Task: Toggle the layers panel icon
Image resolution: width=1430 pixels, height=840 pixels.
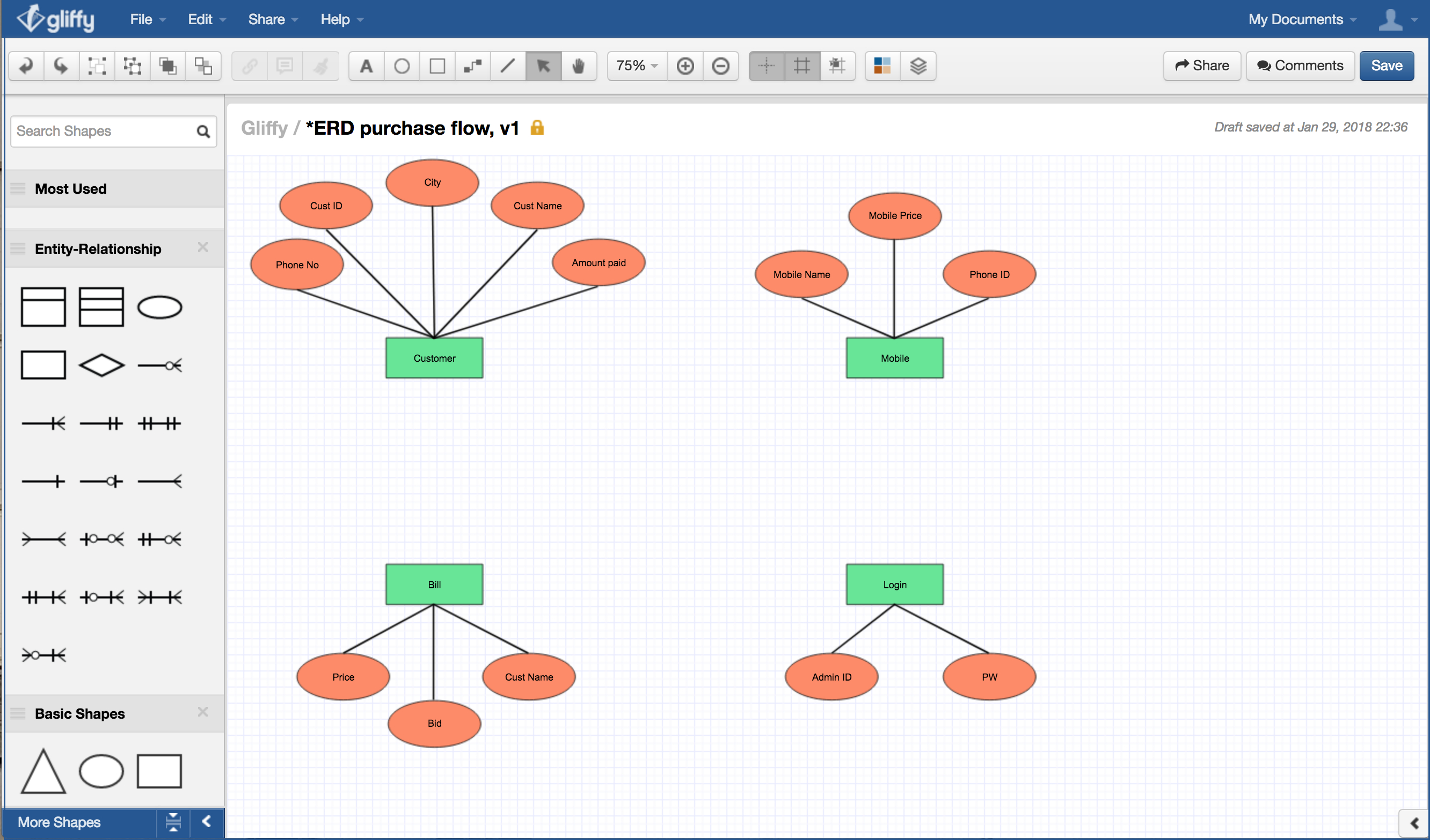Action: pos(918,66)
